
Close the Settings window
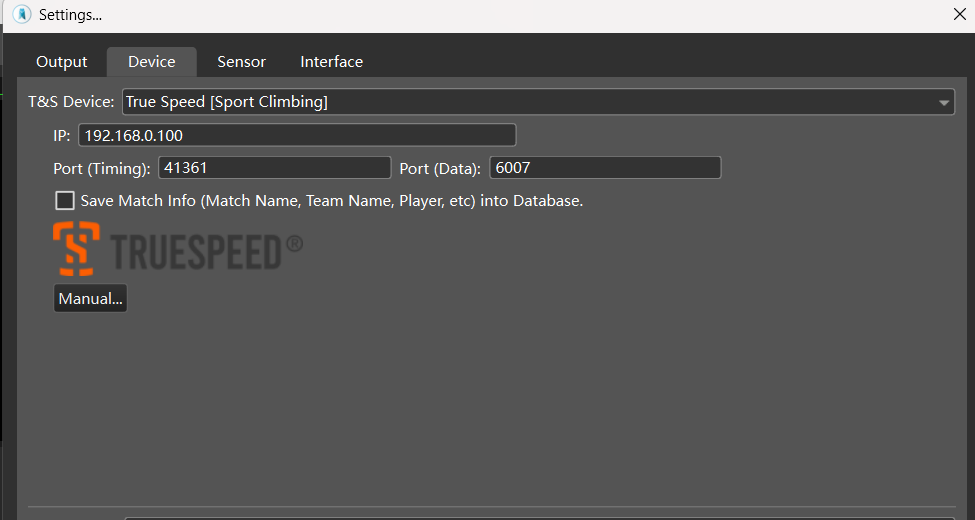point(958,15)
